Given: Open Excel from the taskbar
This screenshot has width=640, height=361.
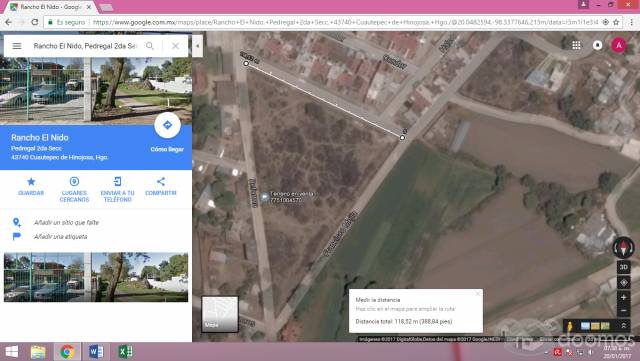Looking at the screenshot, I should coord(125,352).
